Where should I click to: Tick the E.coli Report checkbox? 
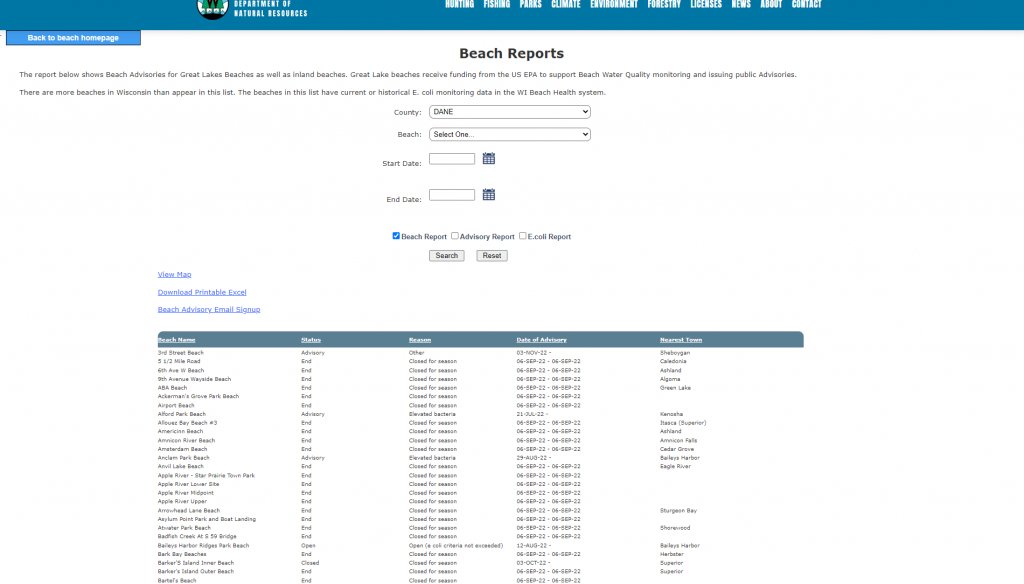pyautogui.click(x=522, y=236)
